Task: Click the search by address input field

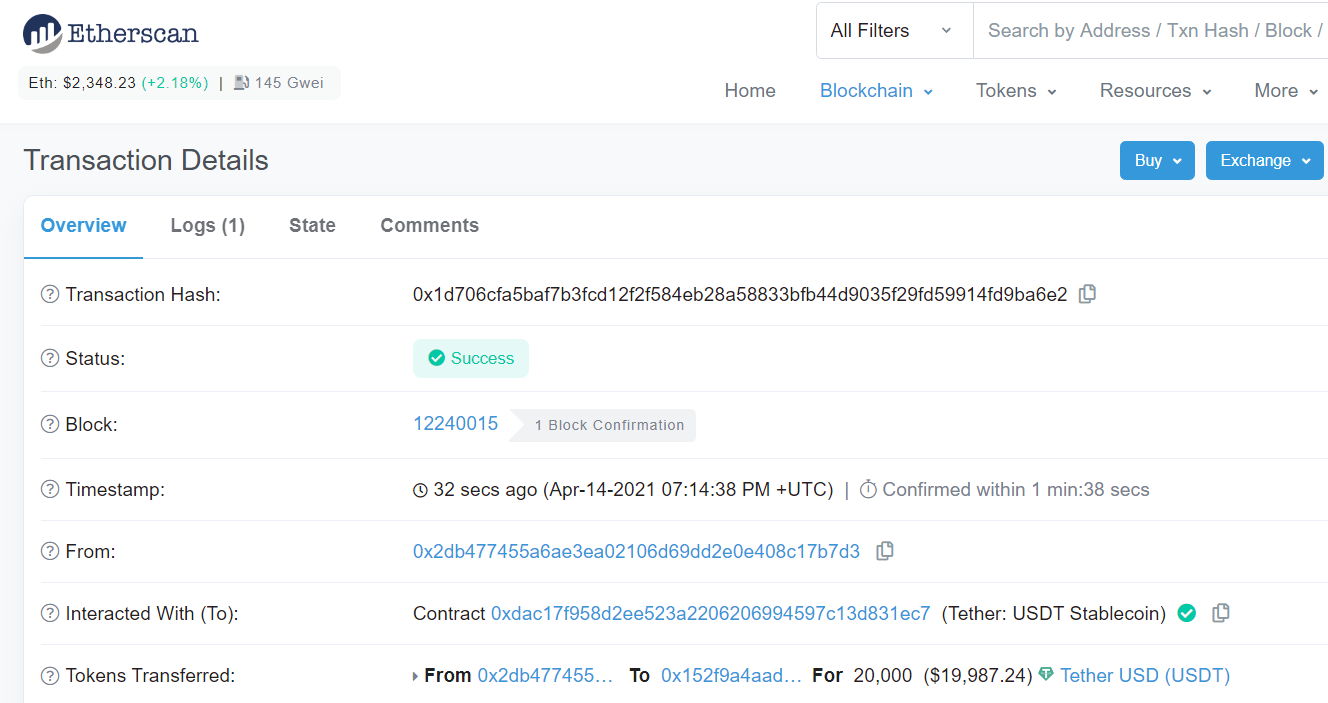Action: point(1151,30)
